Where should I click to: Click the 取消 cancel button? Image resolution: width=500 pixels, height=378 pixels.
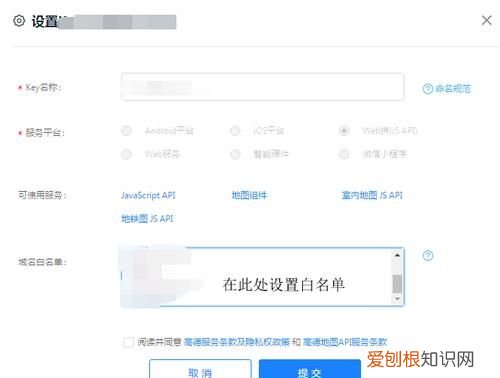pyautogui.click(x=200, y=369)
